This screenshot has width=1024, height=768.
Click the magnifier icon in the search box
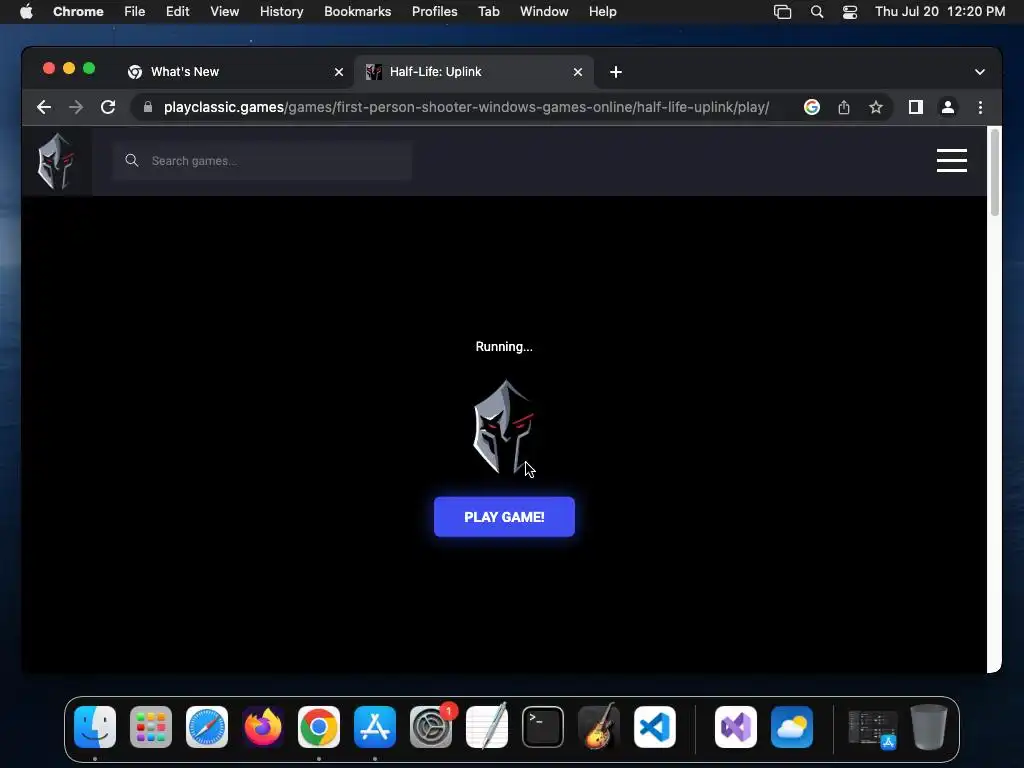tap(132, 161)
